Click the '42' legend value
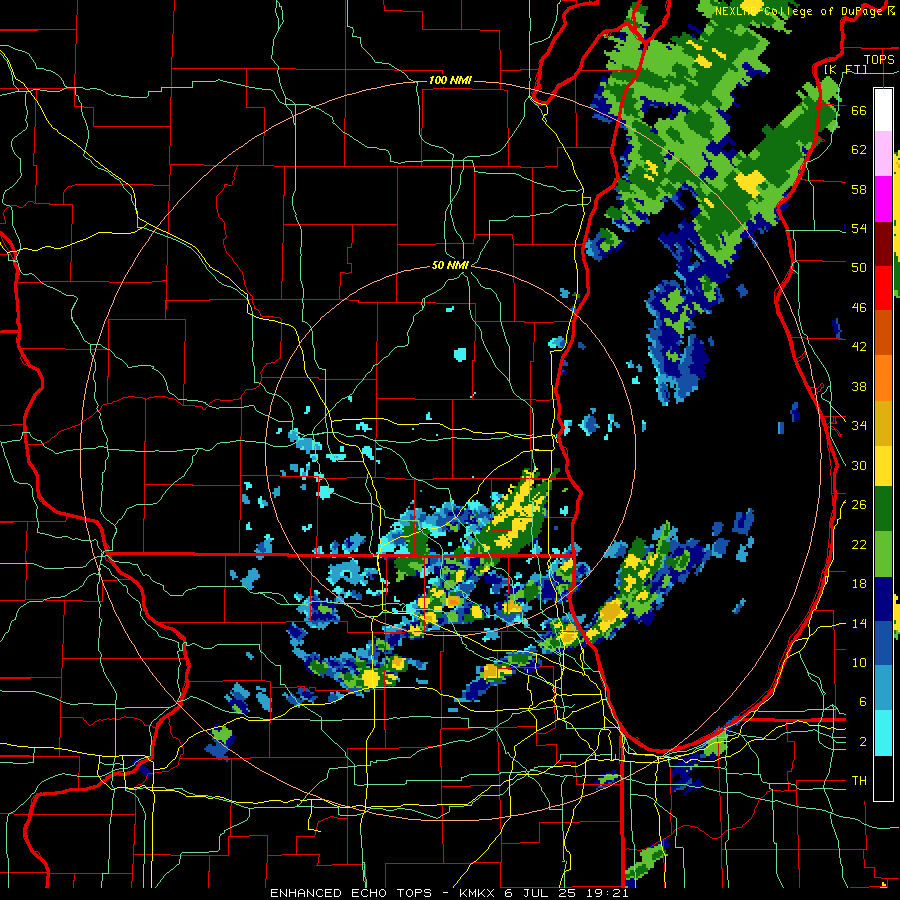The height and width of the screenshot is (900, 900). [859, 347]
